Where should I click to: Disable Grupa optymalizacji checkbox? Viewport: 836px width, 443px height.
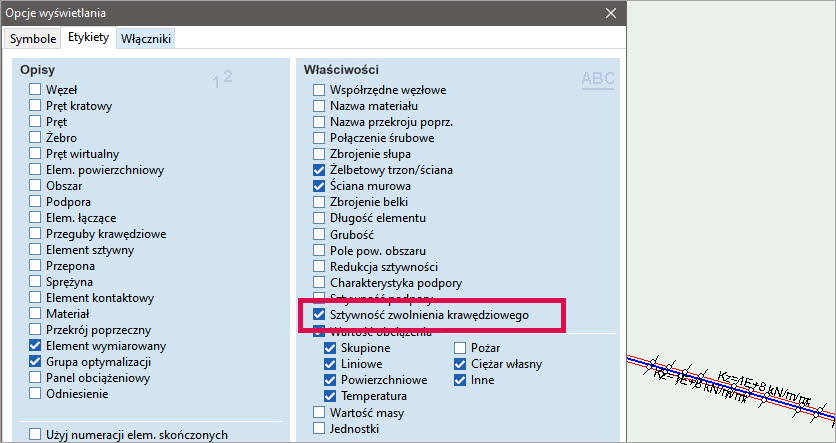[36, 362]
